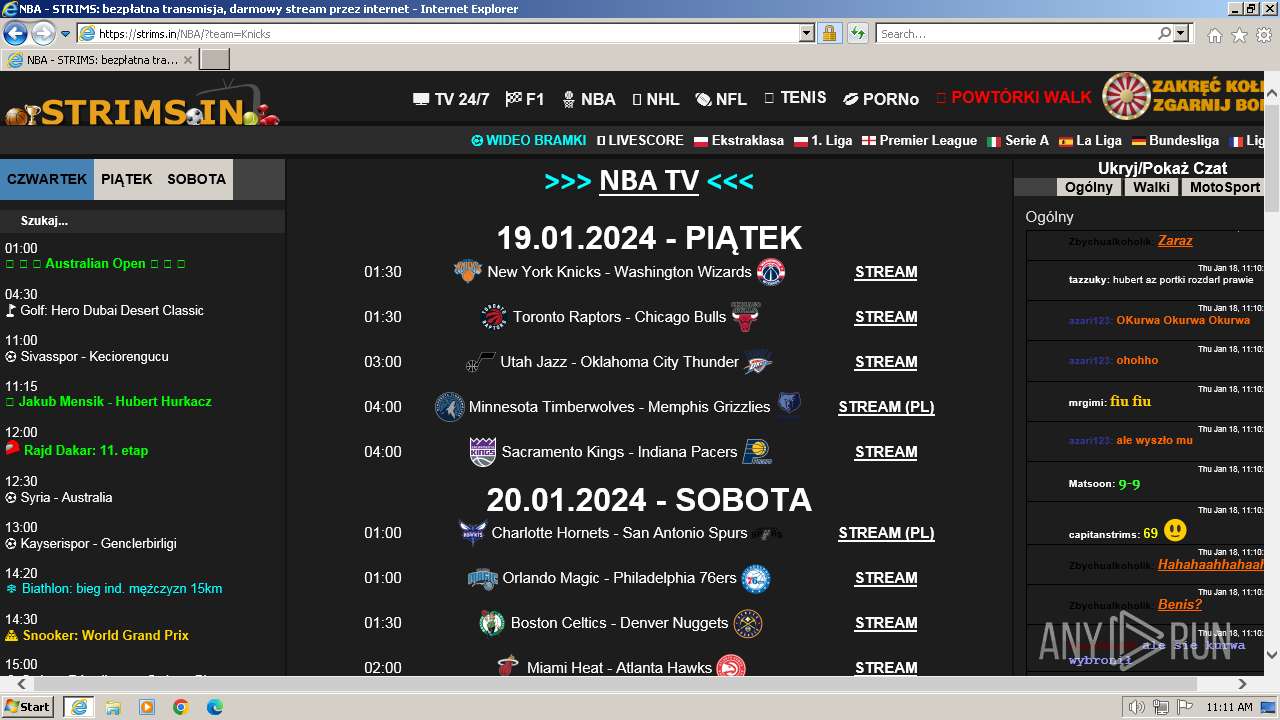Click the Washington Wizards team logo
This screenshot has width=1280, height=720.
pyautogui.click(x=771, y=272)
